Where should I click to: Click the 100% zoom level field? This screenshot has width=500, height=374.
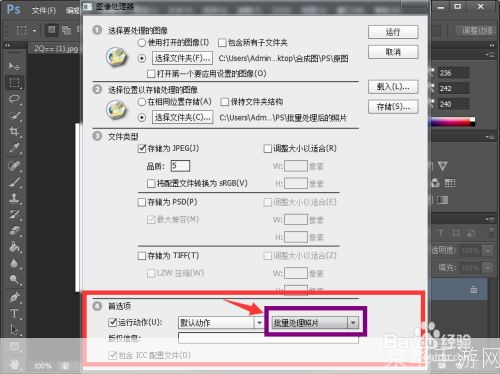pyautogui.click(x=43, y=366)
